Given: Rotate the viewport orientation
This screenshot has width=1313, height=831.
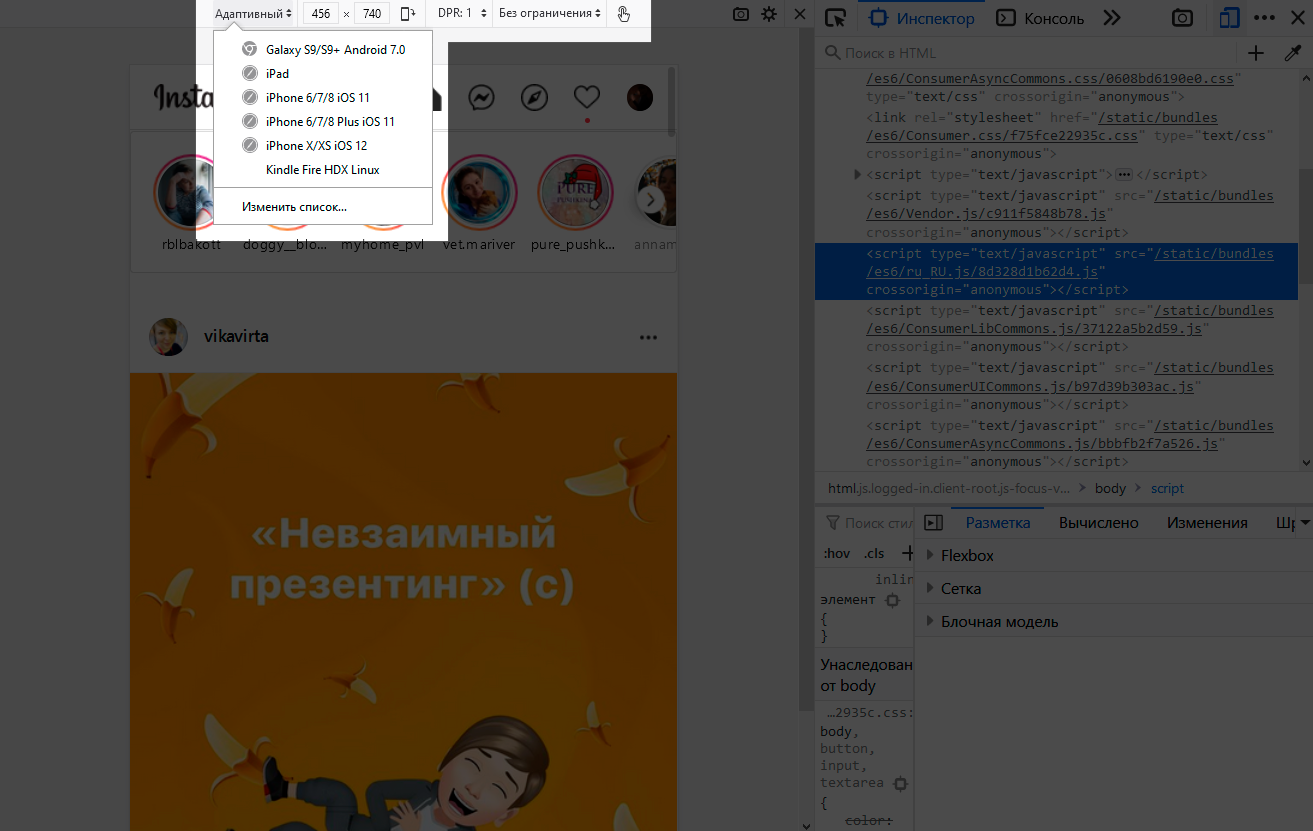Looking at the screenshot, I should (x=407, y=14).
